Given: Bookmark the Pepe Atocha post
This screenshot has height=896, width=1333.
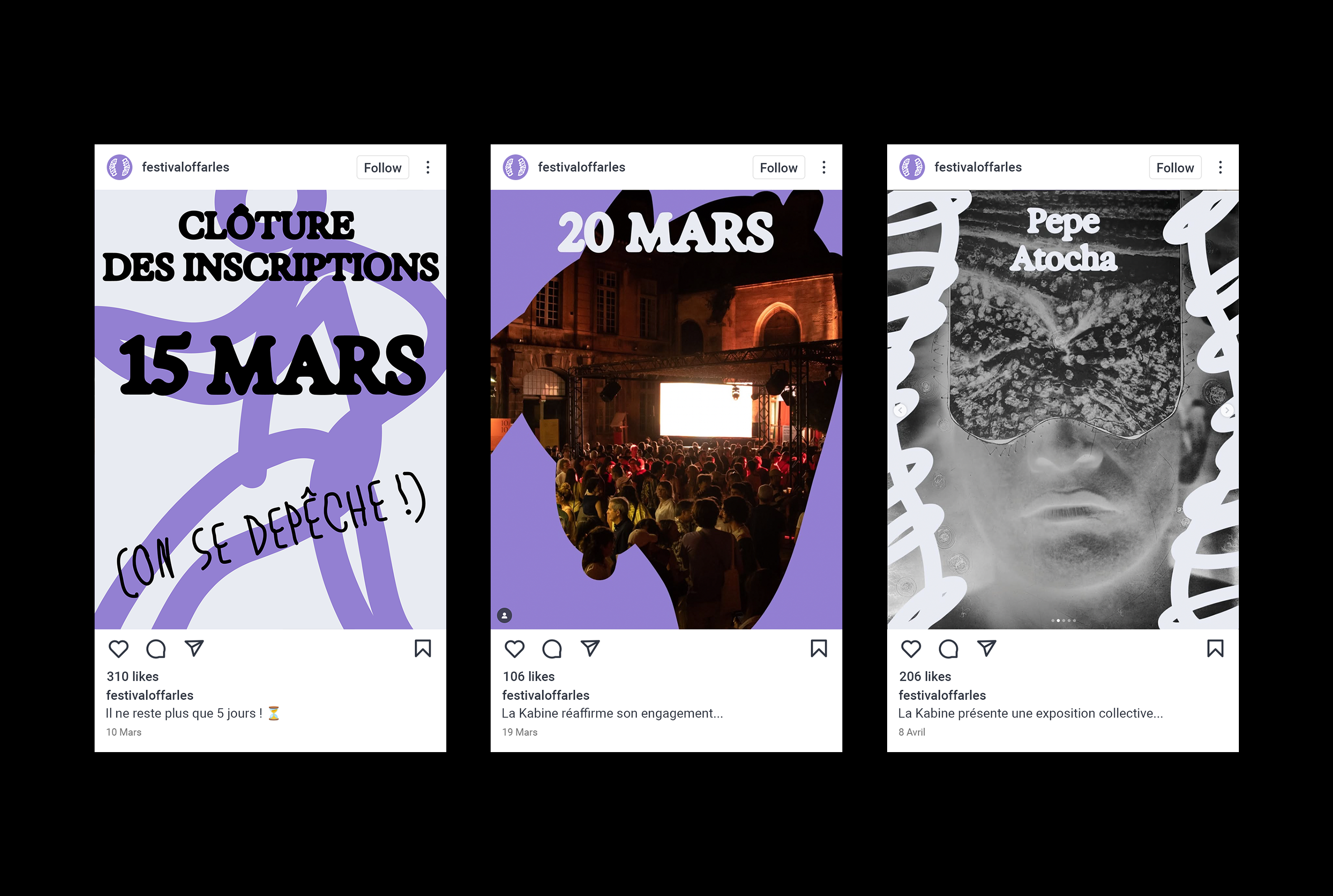Looking at the screenshot, I should point(1215,648).
